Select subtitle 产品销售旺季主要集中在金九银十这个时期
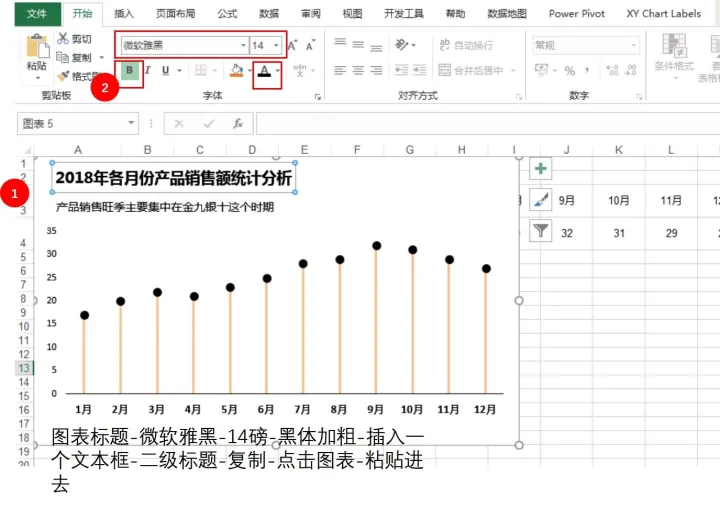The height and width of the screenshot is (507, 720). point(165,207)
